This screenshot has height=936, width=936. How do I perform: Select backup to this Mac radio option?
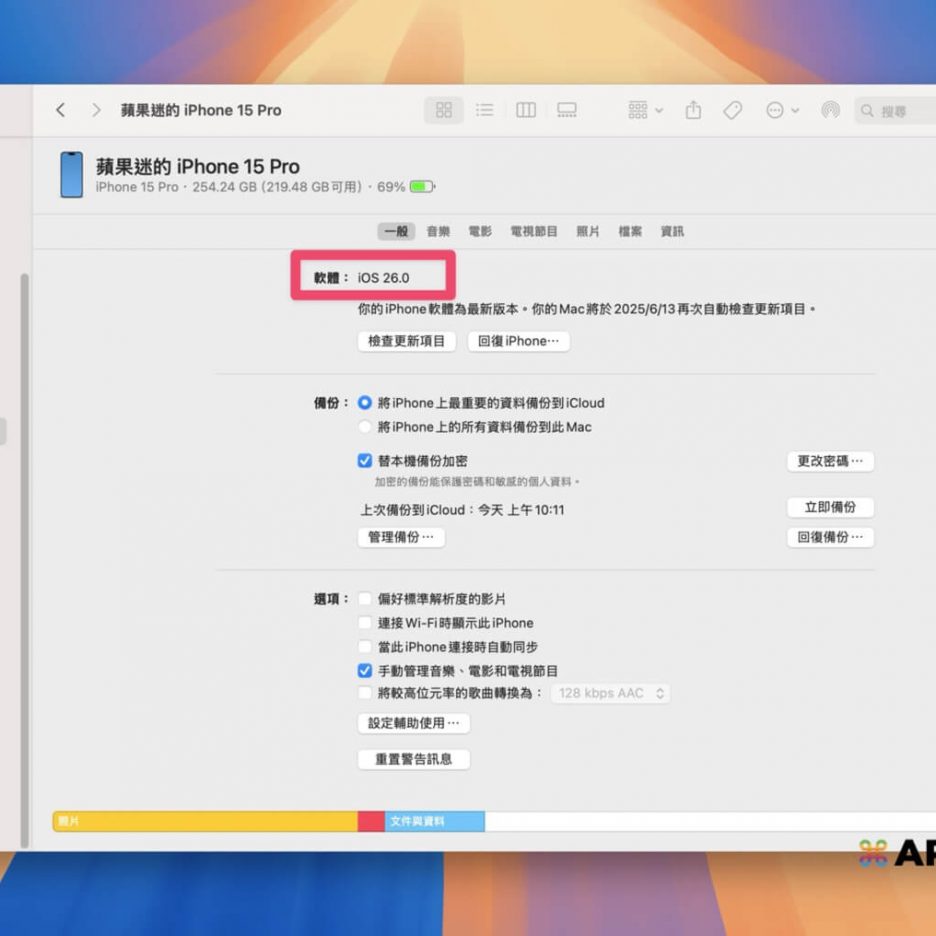point(365,427)
